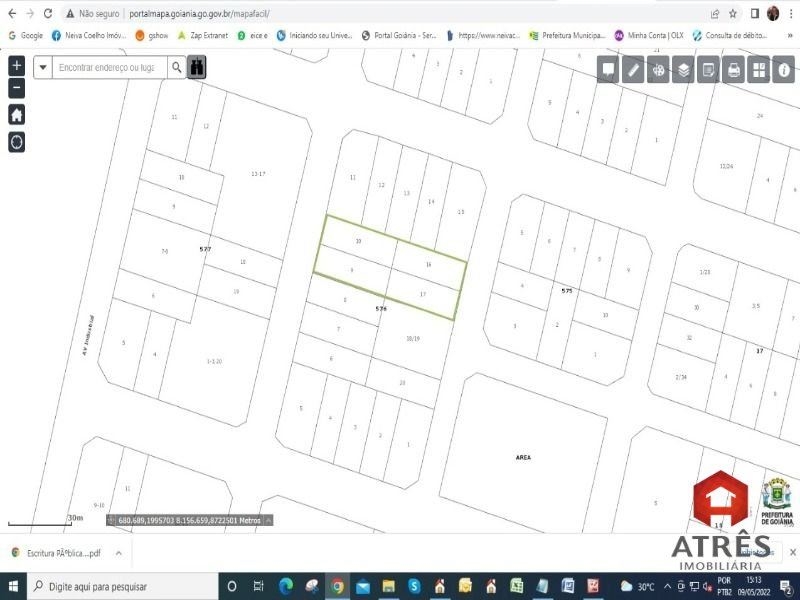Return map to home extent
The height and width of the screenshot is (600, 800).
point(16,114)
